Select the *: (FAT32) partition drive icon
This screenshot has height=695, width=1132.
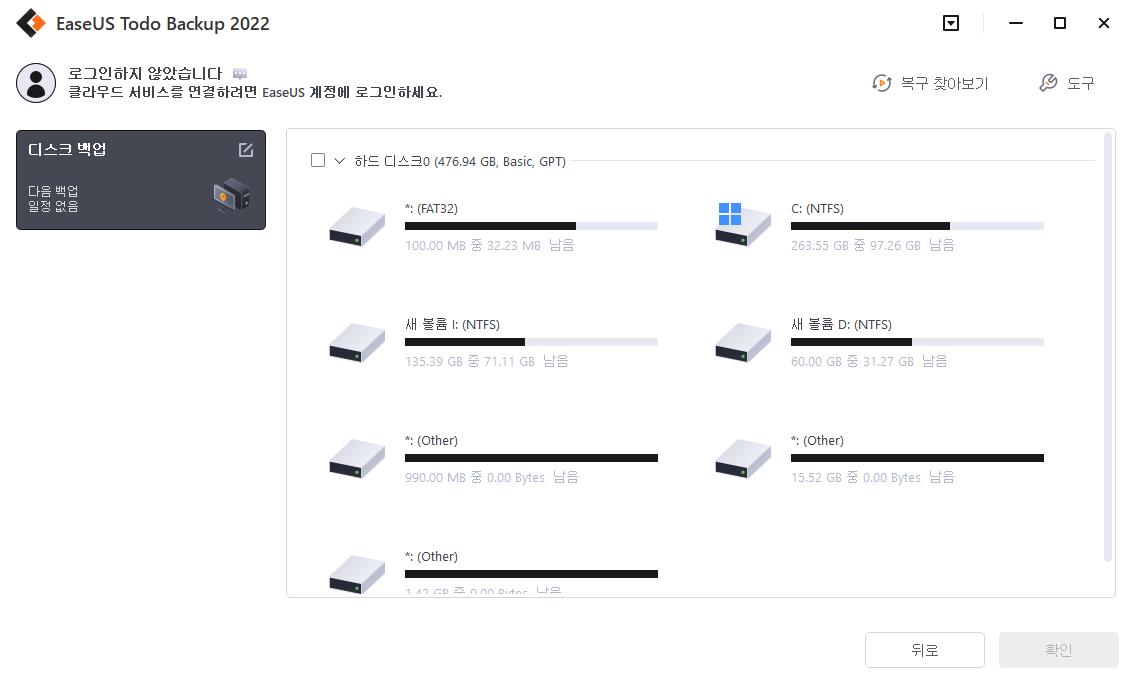coord(357,226)
